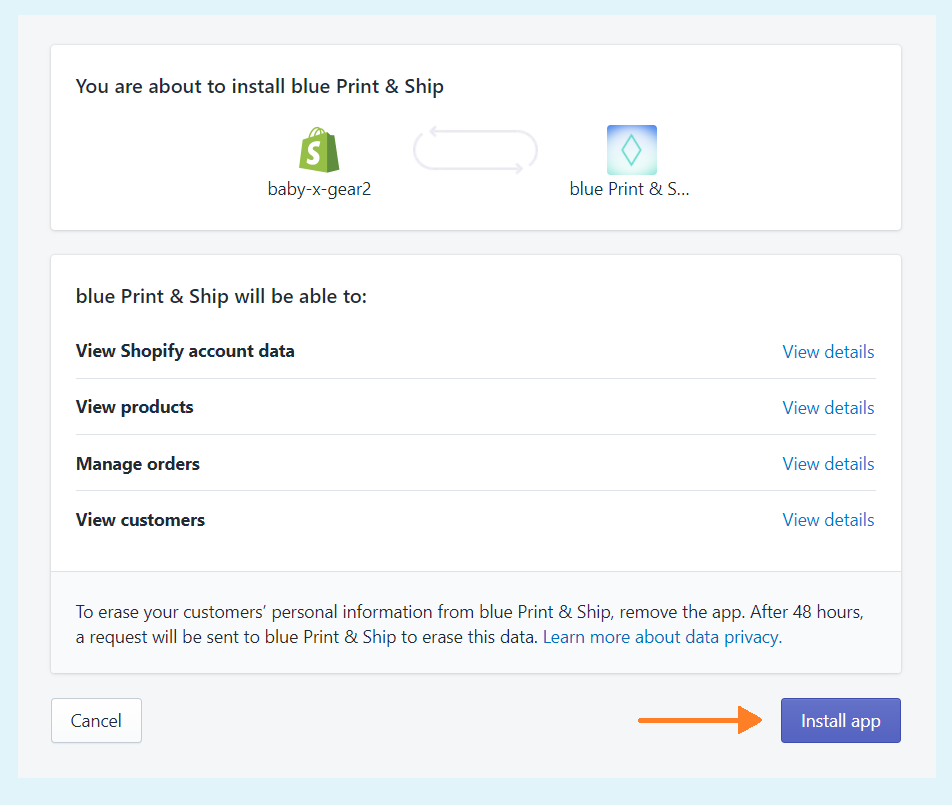Image resolution: width=952 pixels, height=805 pixels.
Task: Click the customer data erasure notice text
Action: [400, 612]
